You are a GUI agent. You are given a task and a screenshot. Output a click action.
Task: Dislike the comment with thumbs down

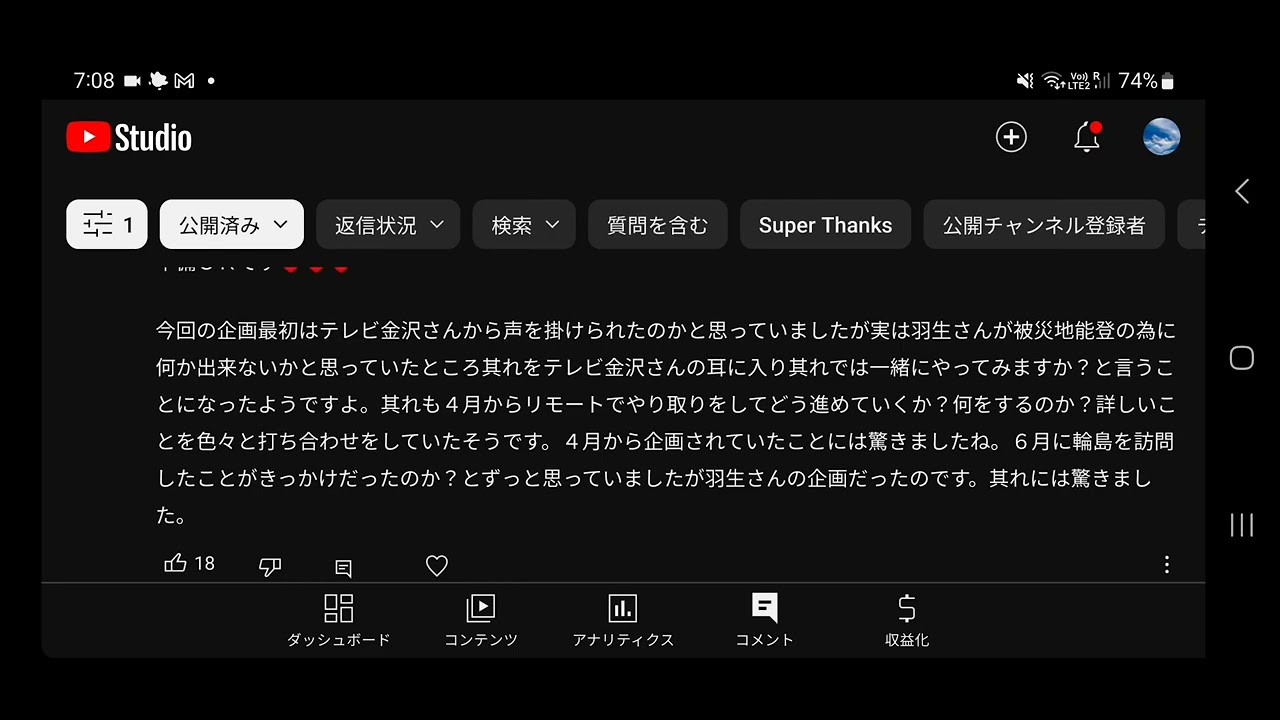pyautogui.click(x=270, y=567)
